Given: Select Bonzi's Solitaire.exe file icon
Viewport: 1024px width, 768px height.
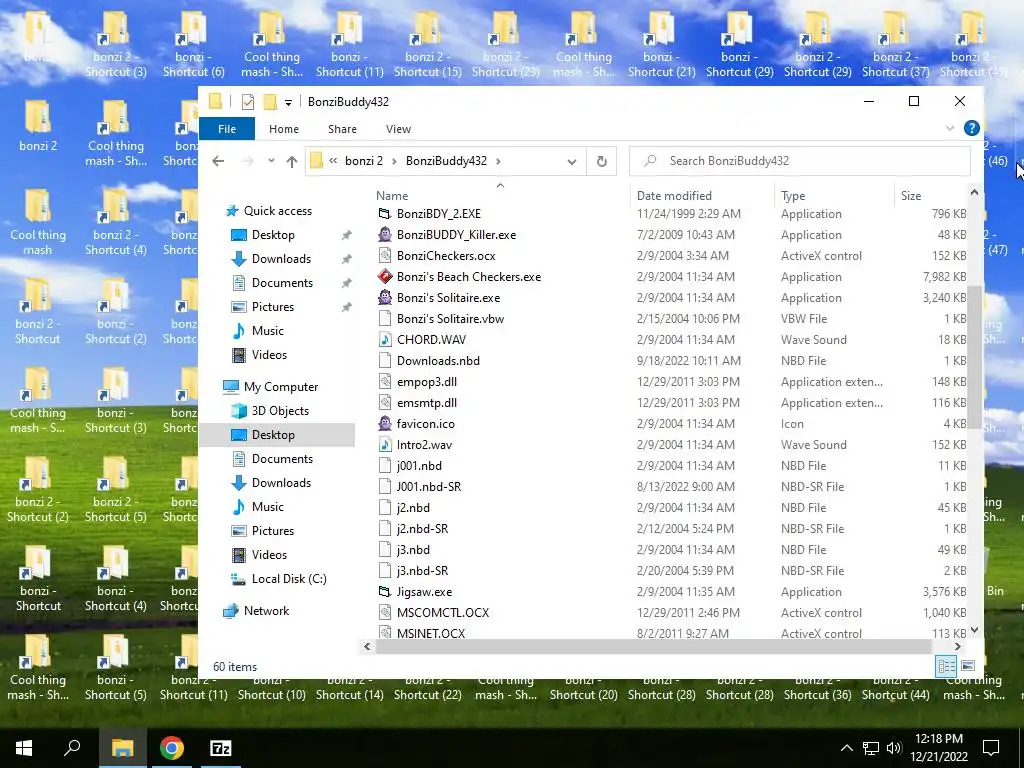Looking at the screenshot, I should [x=385, y=297].
